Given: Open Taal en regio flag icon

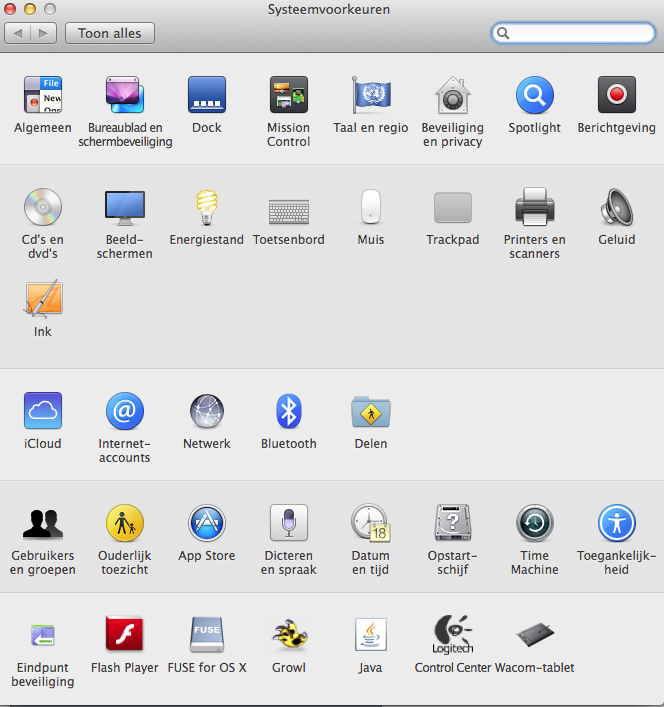Looking at the screenshot, I should 371,95.
